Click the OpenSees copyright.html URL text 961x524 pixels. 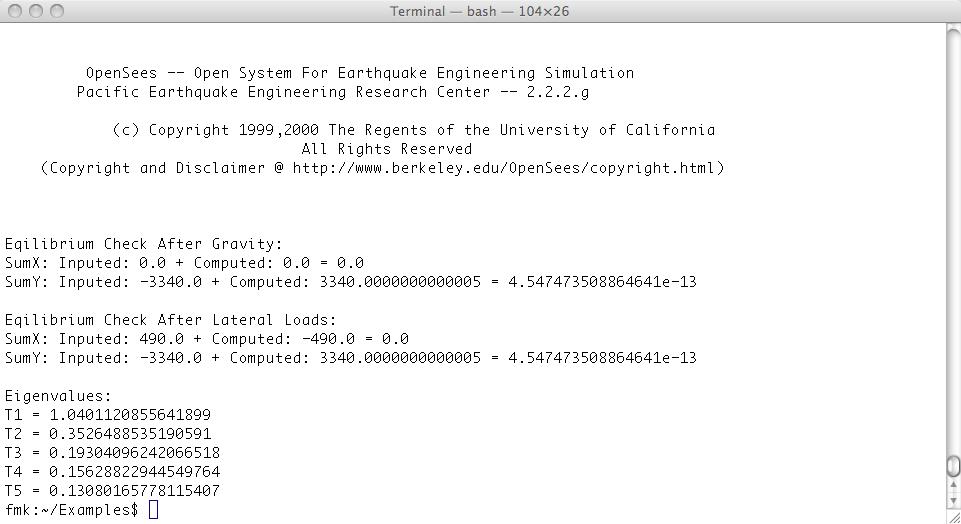[x=503, y=168]
